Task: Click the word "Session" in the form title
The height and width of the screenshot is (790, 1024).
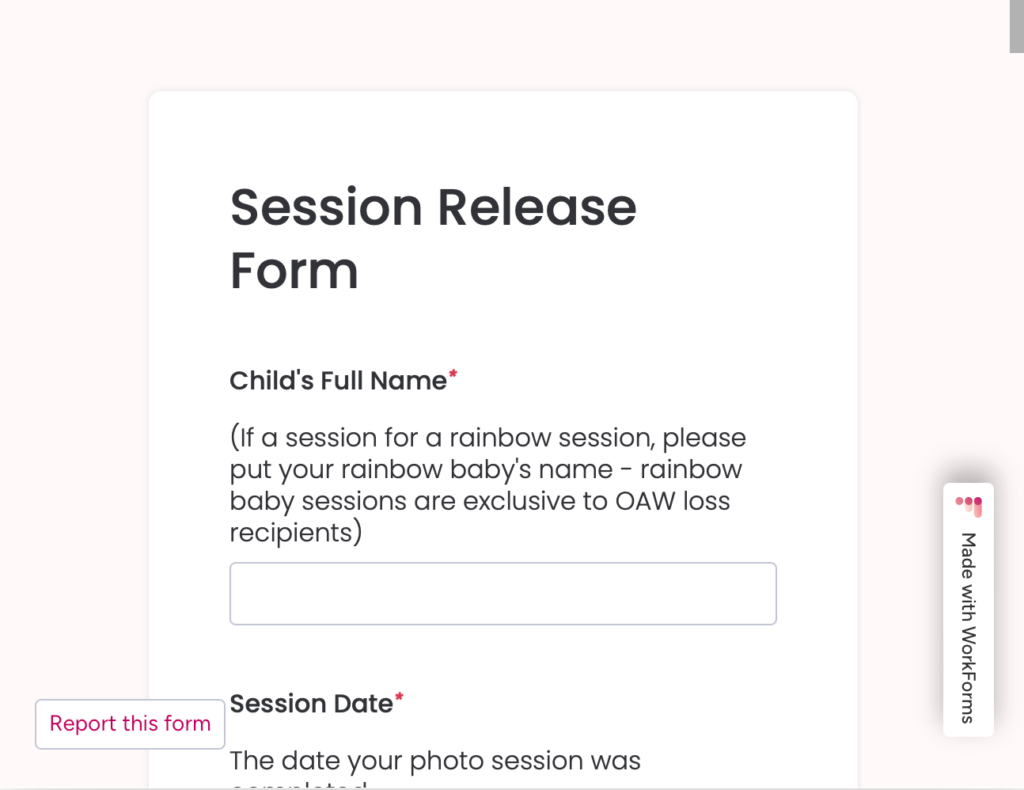Action: [x=326, y=207]
